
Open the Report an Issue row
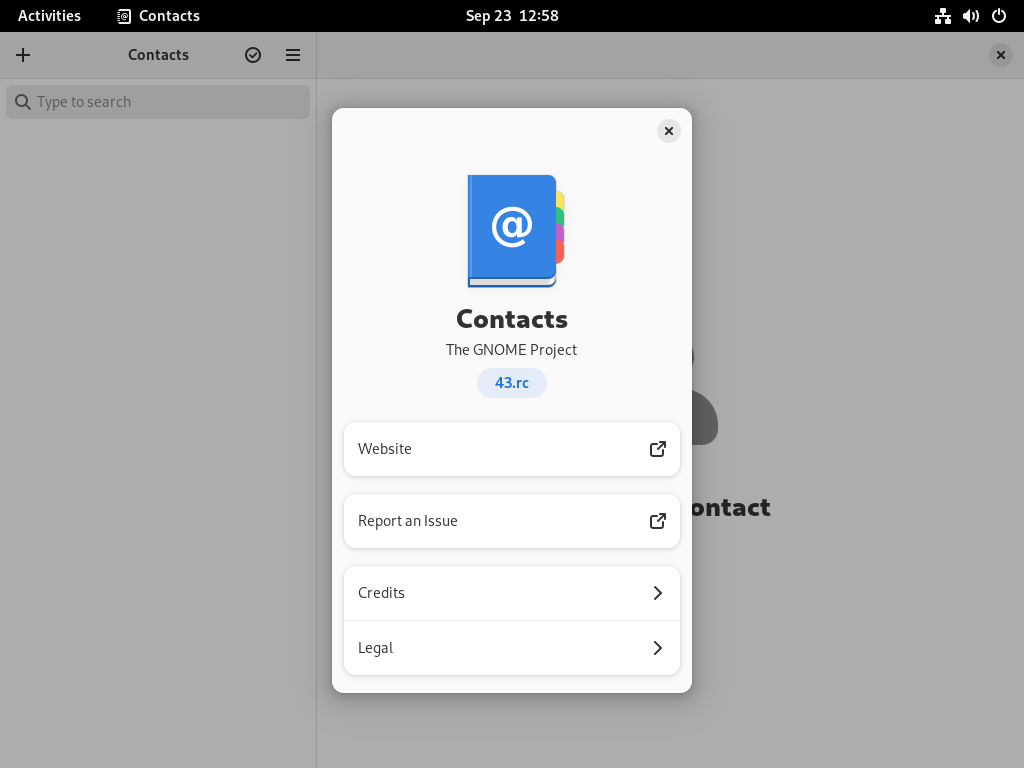tap(511, 520)
